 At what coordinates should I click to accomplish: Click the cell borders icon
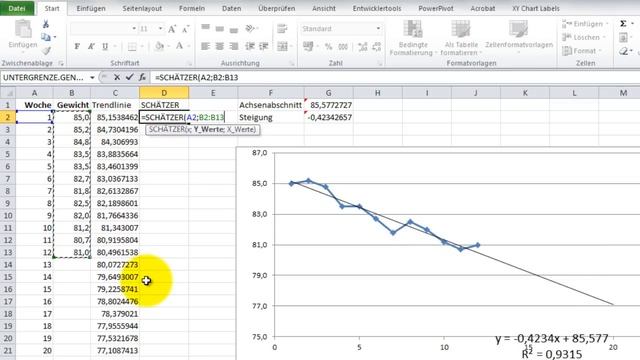132,47
